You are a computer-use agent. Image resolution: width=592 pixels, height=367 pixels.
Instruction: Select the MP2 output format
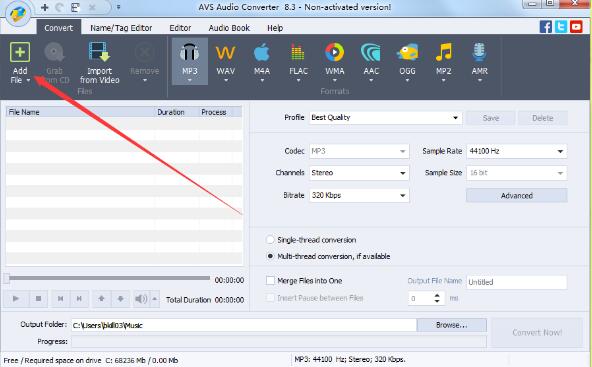[443, 61]
